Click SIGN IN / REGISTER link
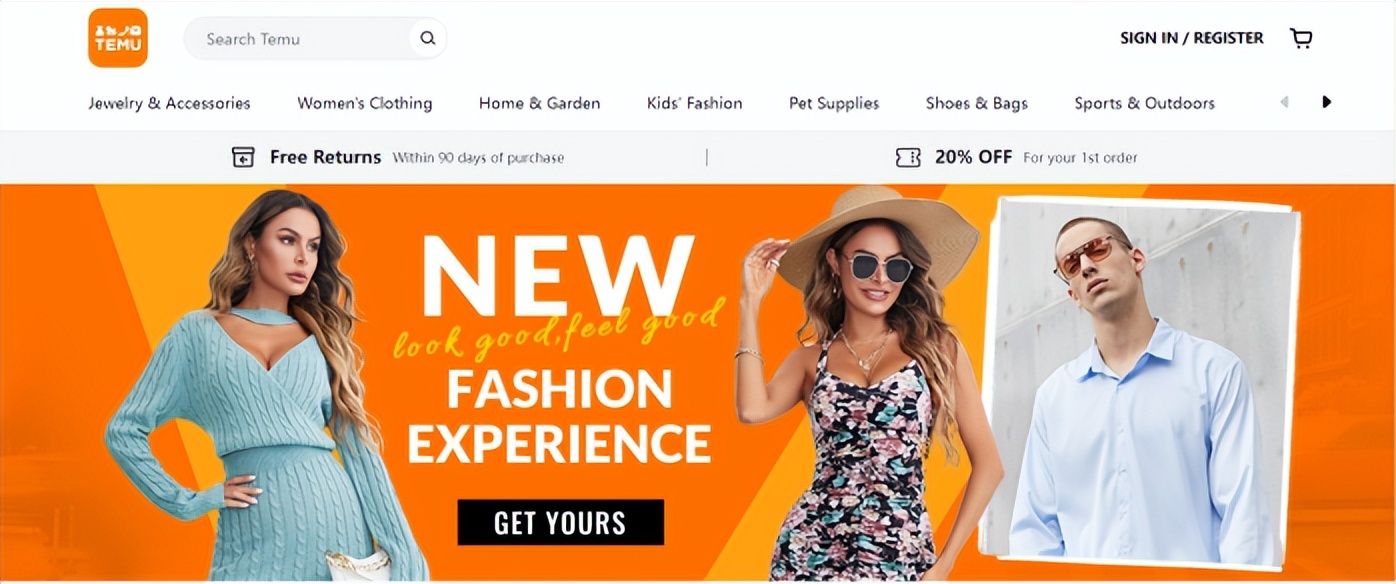1396x584 pixels. pyautogui.click(x=1192, y=38)
